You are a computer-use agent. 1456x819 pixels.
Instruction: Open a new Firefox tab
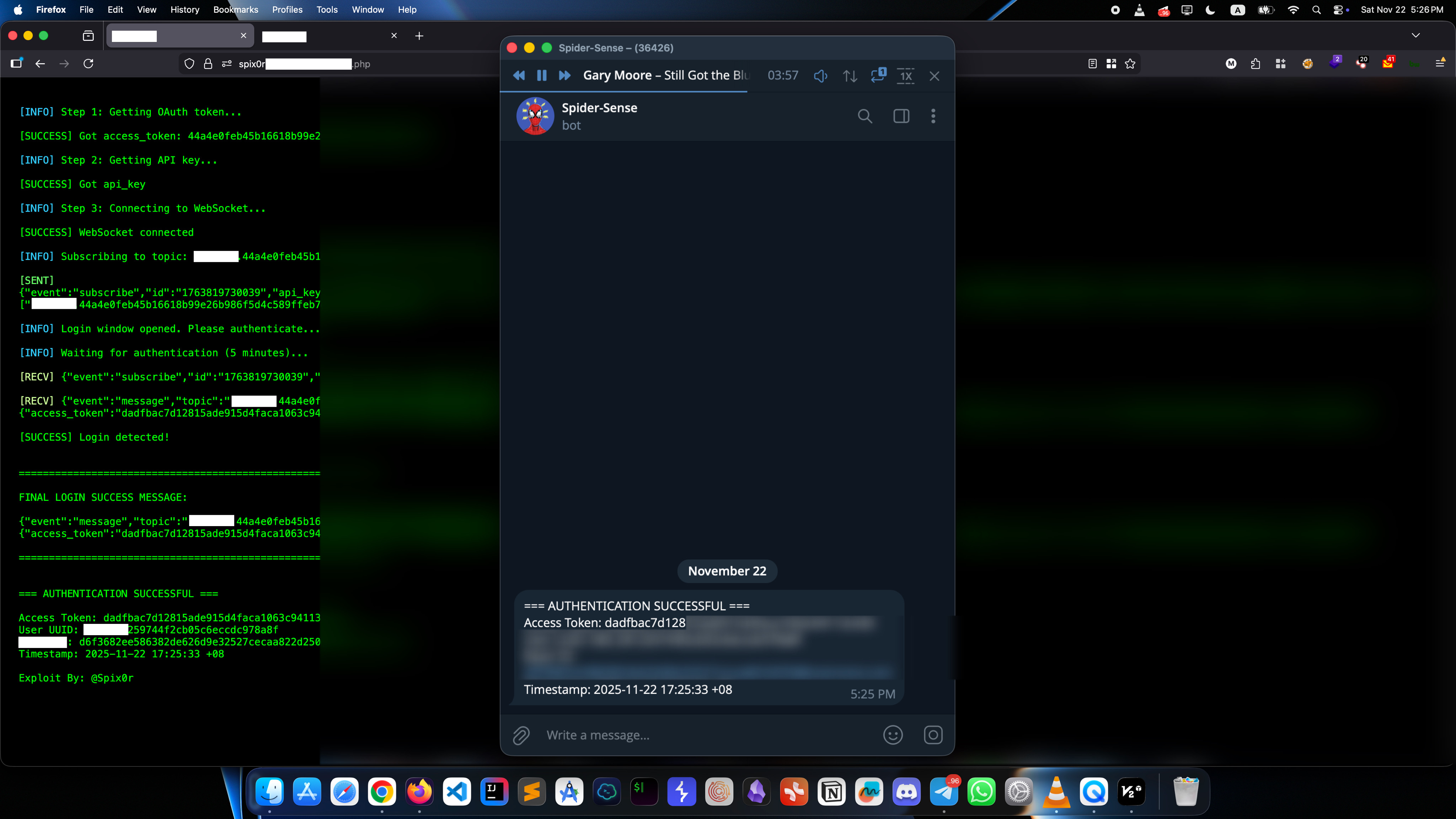(419, 36)
